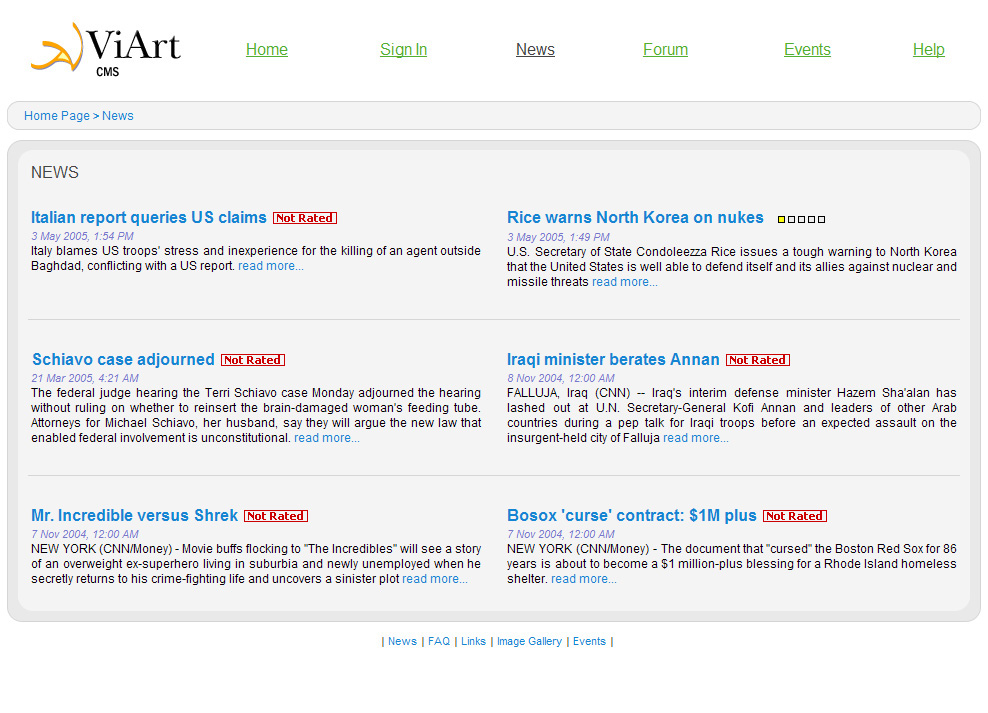
Task: Open article Italian report queries US claims
Action: [149, 217]
